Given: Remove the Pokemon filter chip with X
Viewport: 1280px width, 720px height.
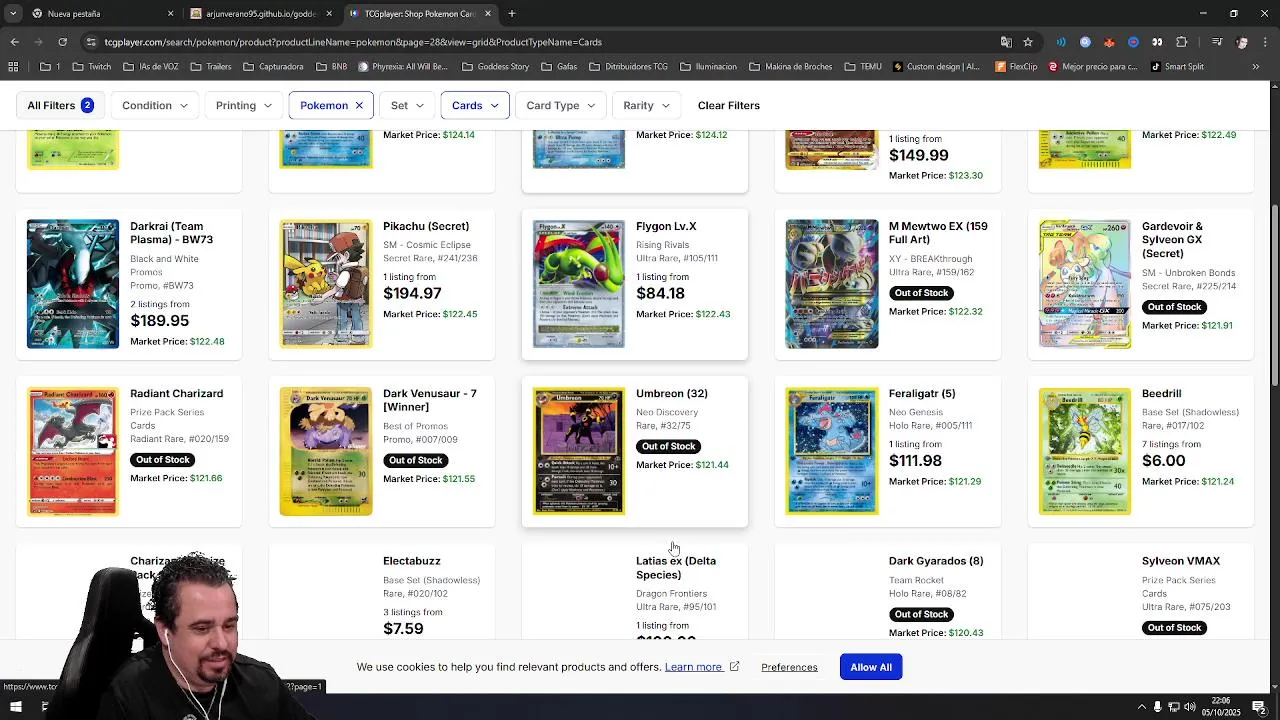Looking at the screenshot, I should [x=359, y=105].
